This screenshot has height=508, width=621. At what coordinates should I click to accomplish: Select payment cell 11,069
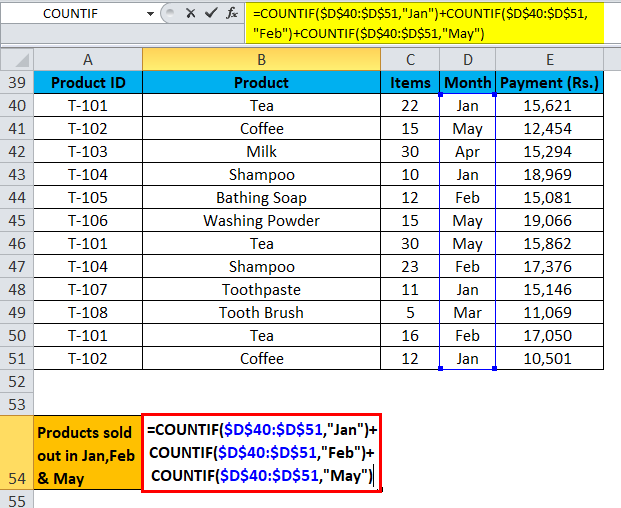pyautogui.click(x=550, y=312)
